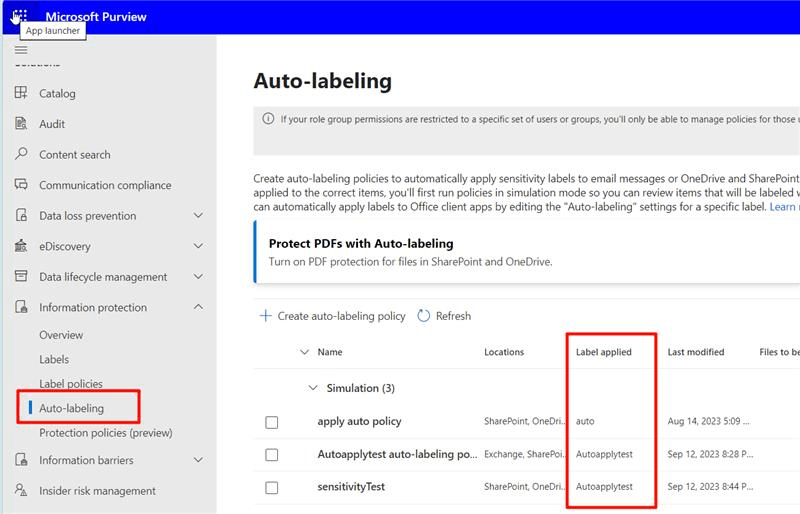800x514 pixels.
Task: Click the Data loss prevention icon
Action: click(21, 215)
